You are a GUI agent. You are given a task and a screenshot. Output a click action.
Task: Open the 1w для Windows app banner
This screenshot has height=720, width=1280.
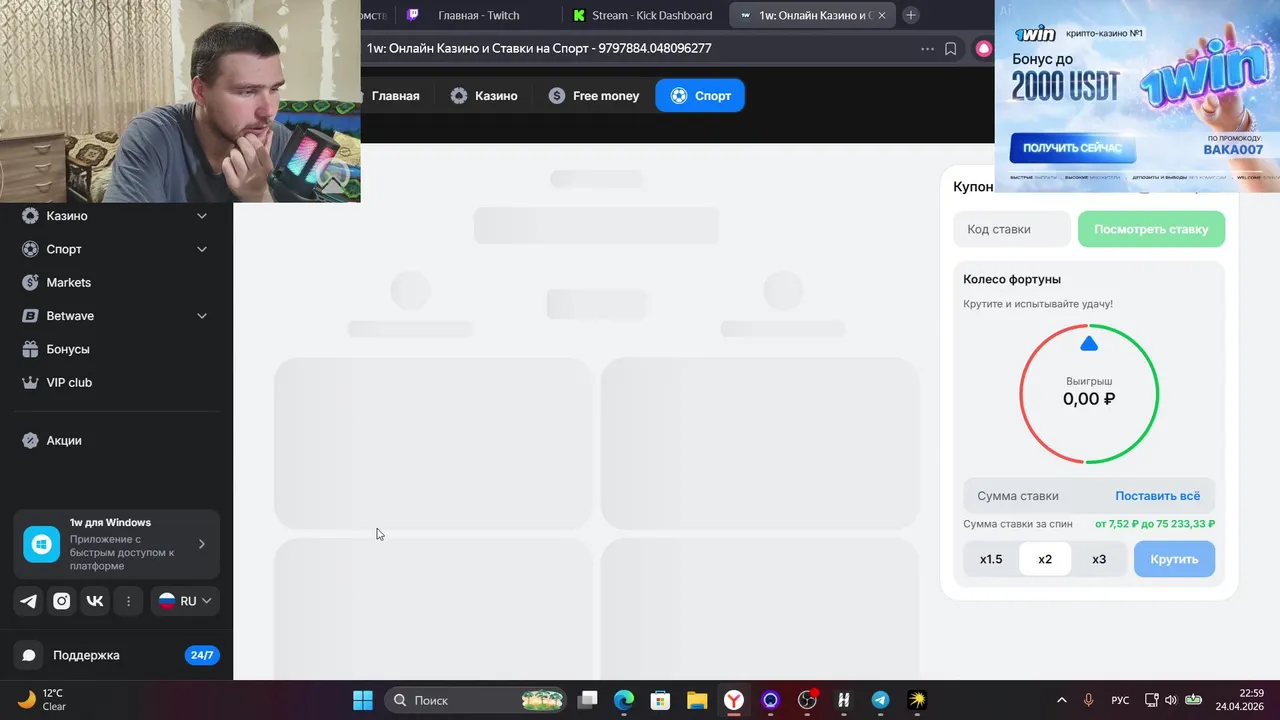116,544
